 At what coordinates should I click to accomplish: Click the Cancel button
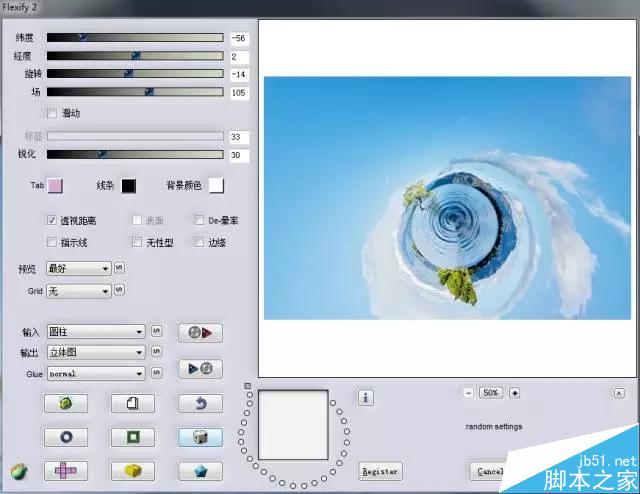tap(490, 472)
